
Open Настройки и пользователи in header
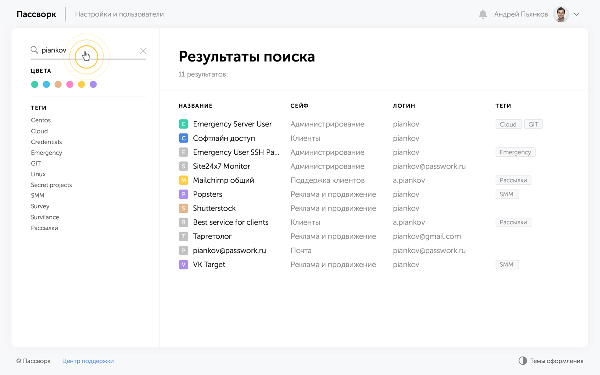(119, 15)
